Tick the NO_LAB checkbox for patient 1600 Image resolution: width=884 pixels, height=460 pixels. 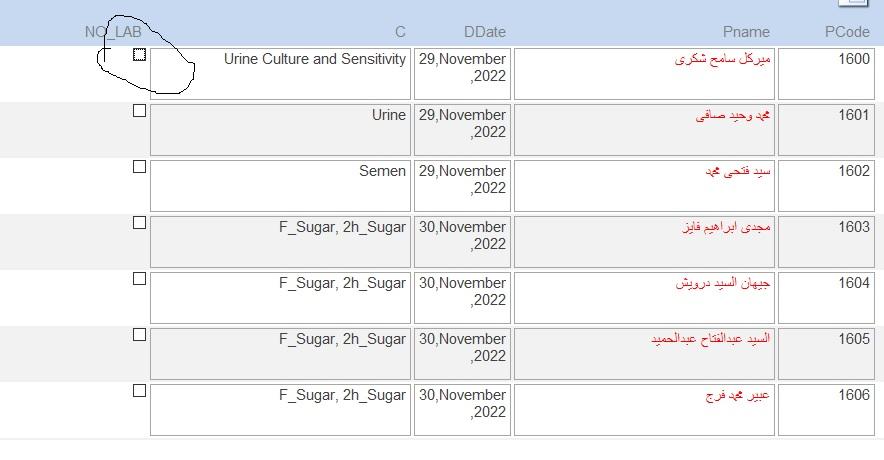pos(139,55)
